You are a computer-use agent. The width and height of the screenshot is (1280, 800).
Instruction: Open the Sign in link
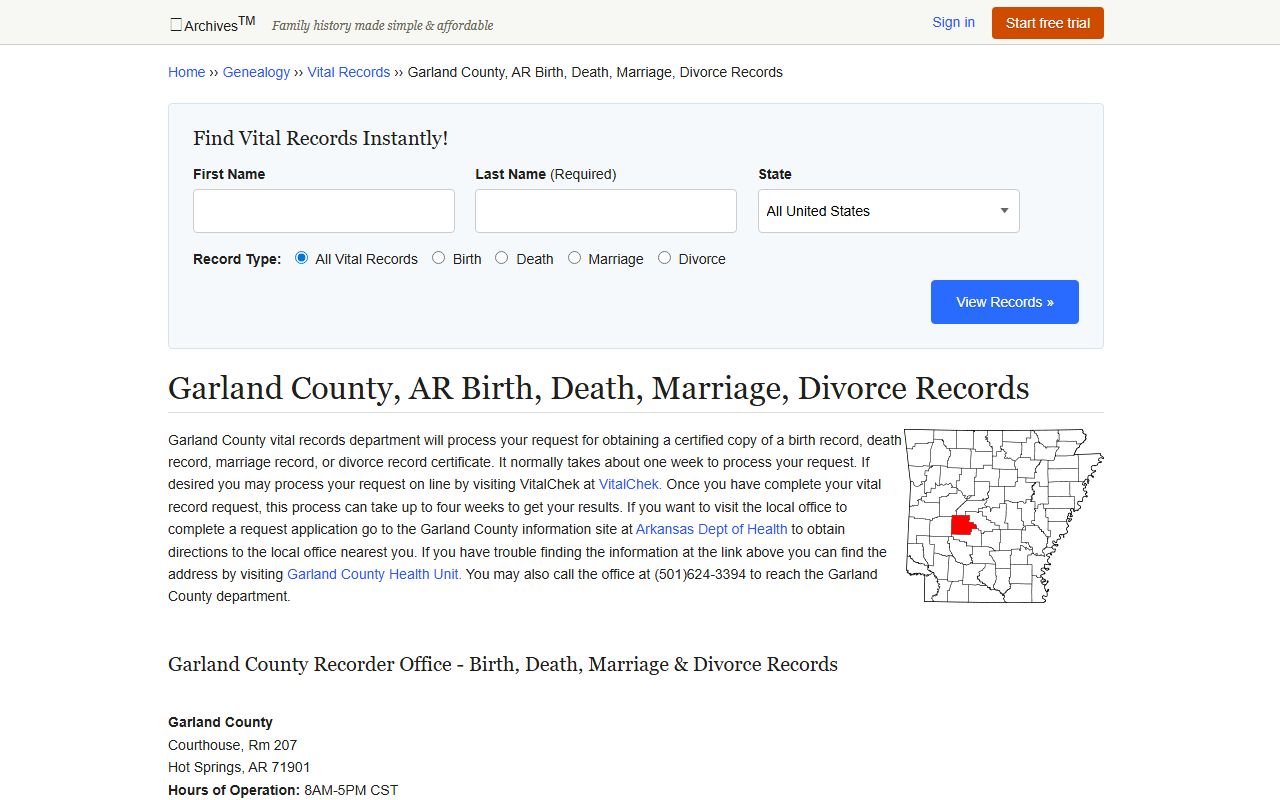pyautogui.click(x=953, y=22)
